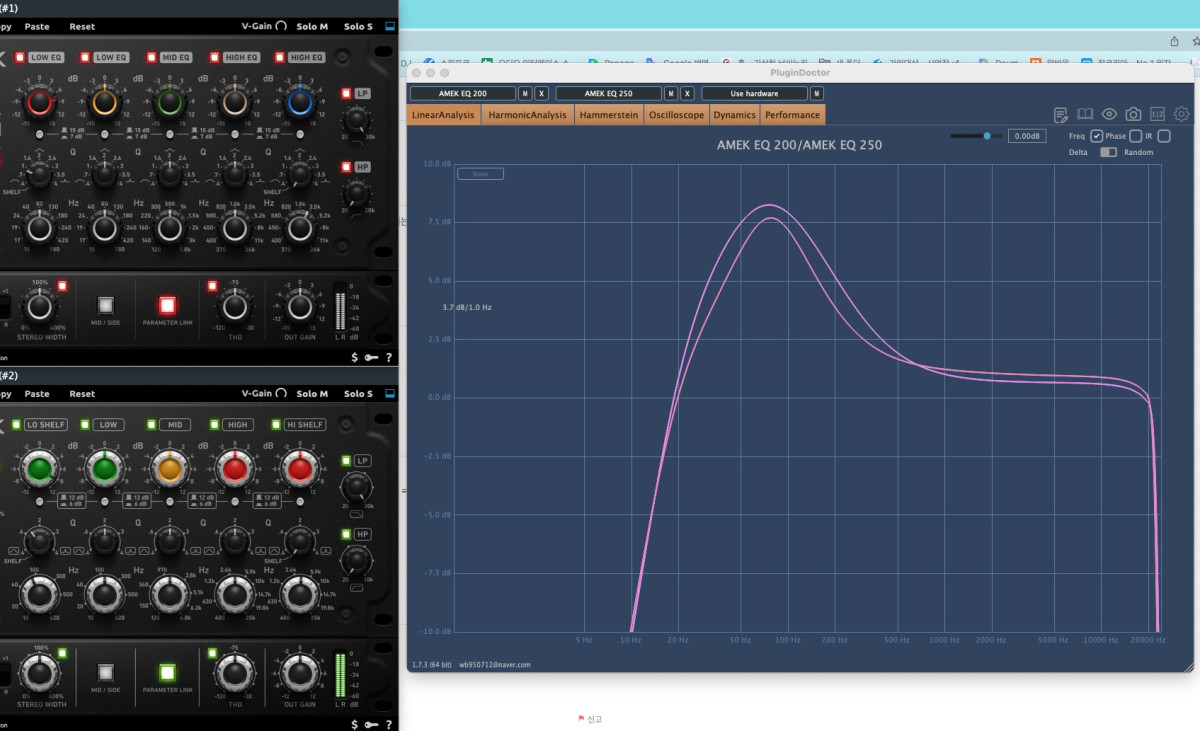Open the manual book icon in PluginDoctor

click(1085, 114)
